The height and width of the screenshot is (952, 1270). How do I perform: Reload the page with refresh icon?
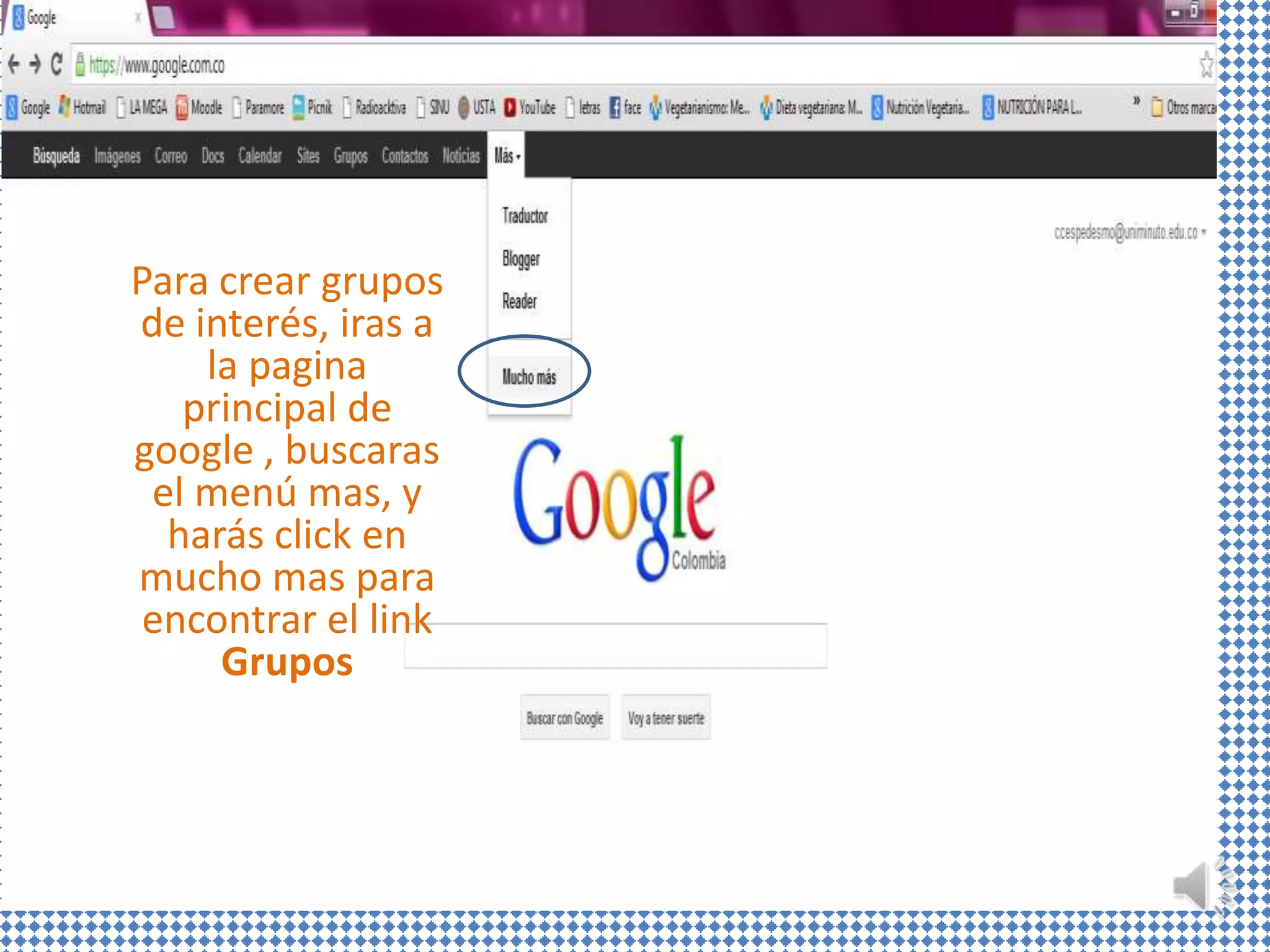[x=57, y=64]
